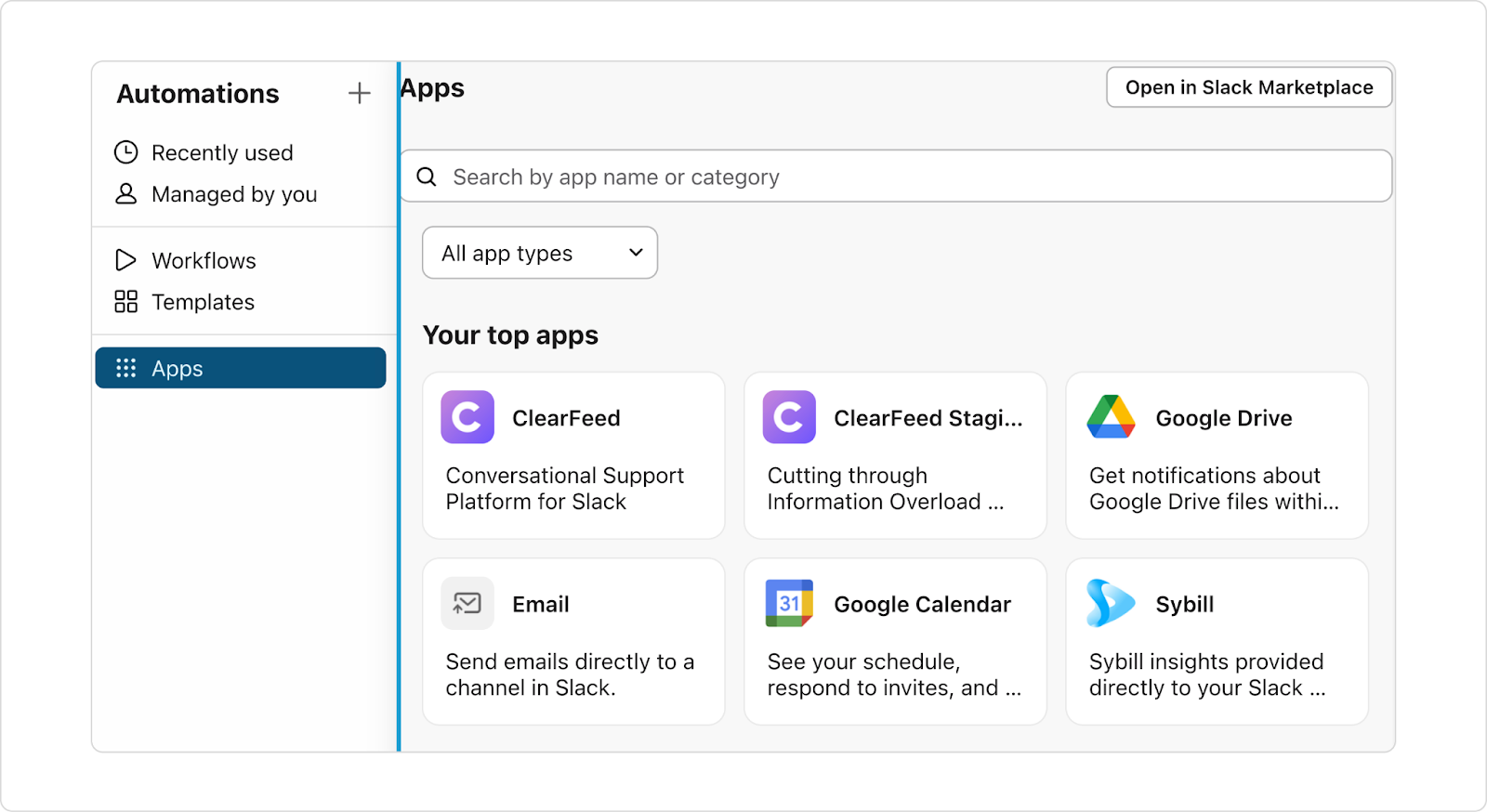
Task: Click the play icon beside Workflows
Action: [125, 260]
